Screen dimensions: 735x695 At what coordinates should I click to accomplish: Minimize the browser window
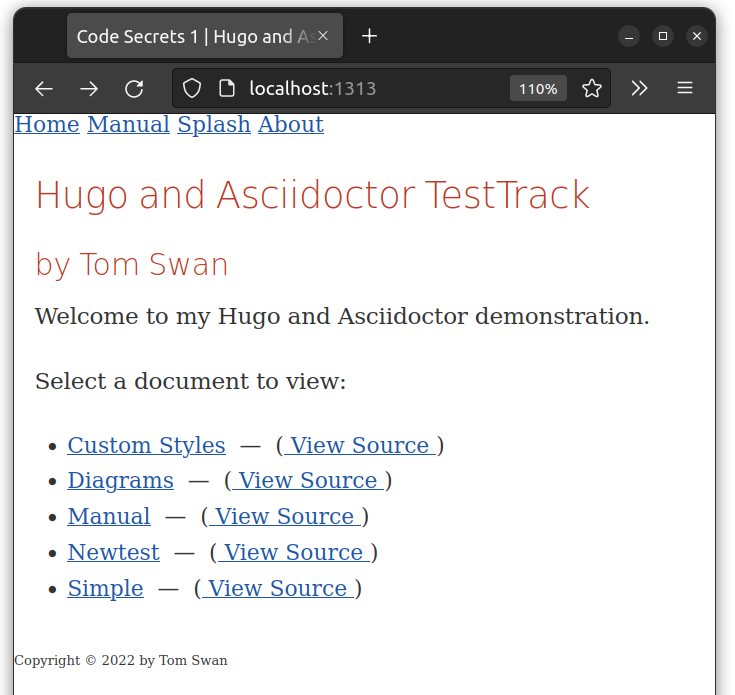[x=629, y=36]
